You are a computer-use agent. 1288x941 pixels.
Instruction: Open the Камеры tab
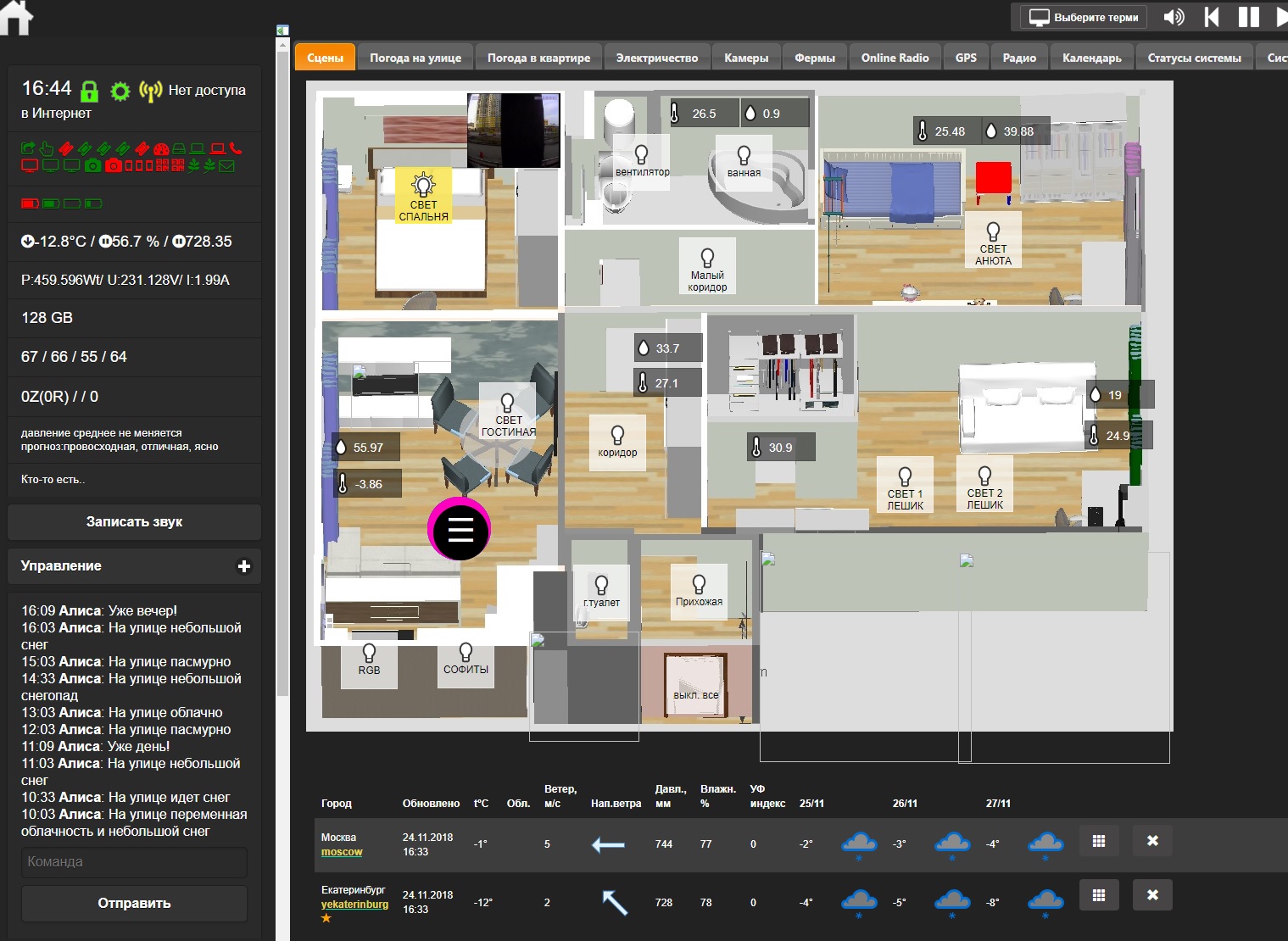click(x=746, y=58)
